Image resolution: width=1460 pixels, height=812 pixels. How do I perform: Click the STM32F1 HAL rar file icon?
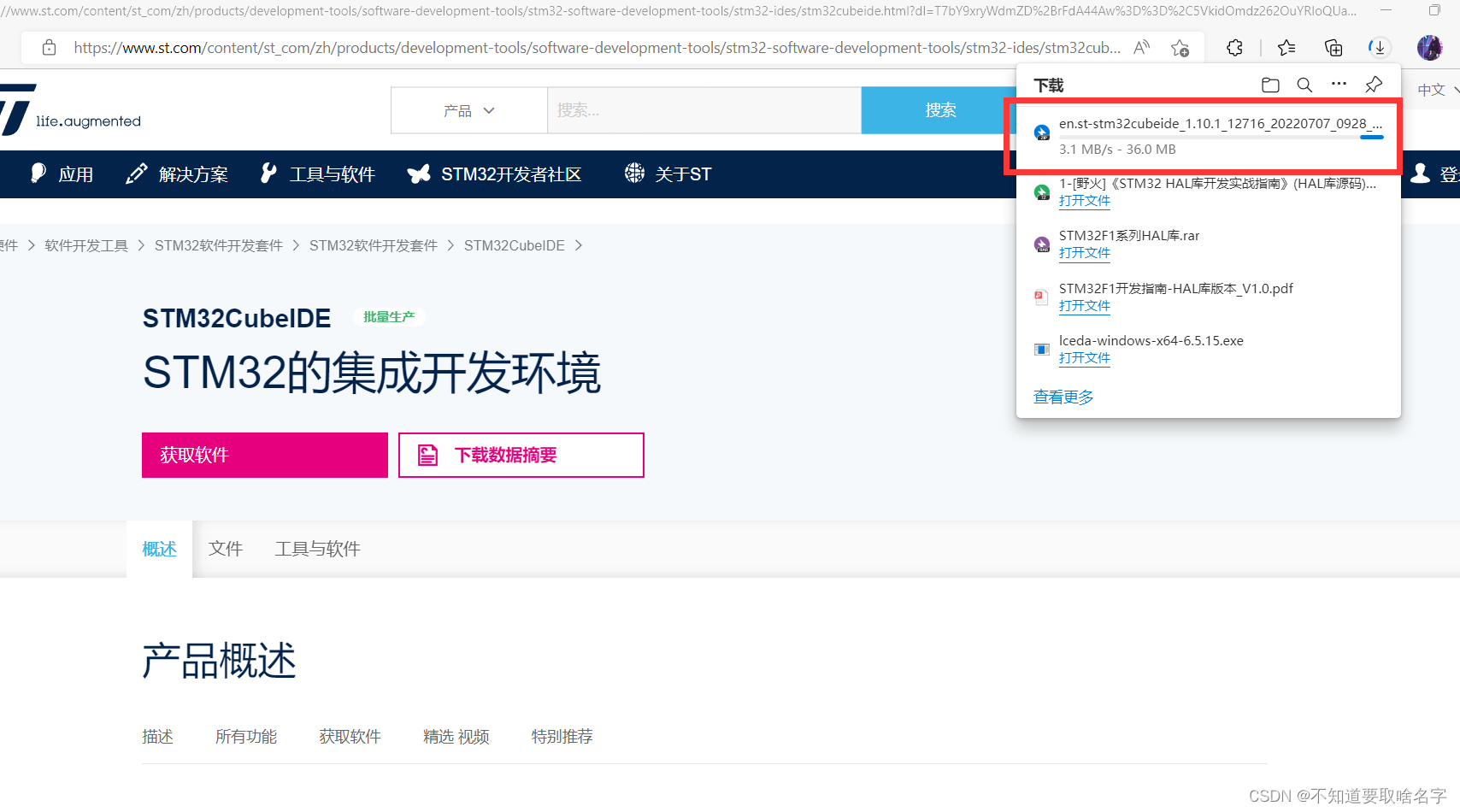click(1042, 244)
